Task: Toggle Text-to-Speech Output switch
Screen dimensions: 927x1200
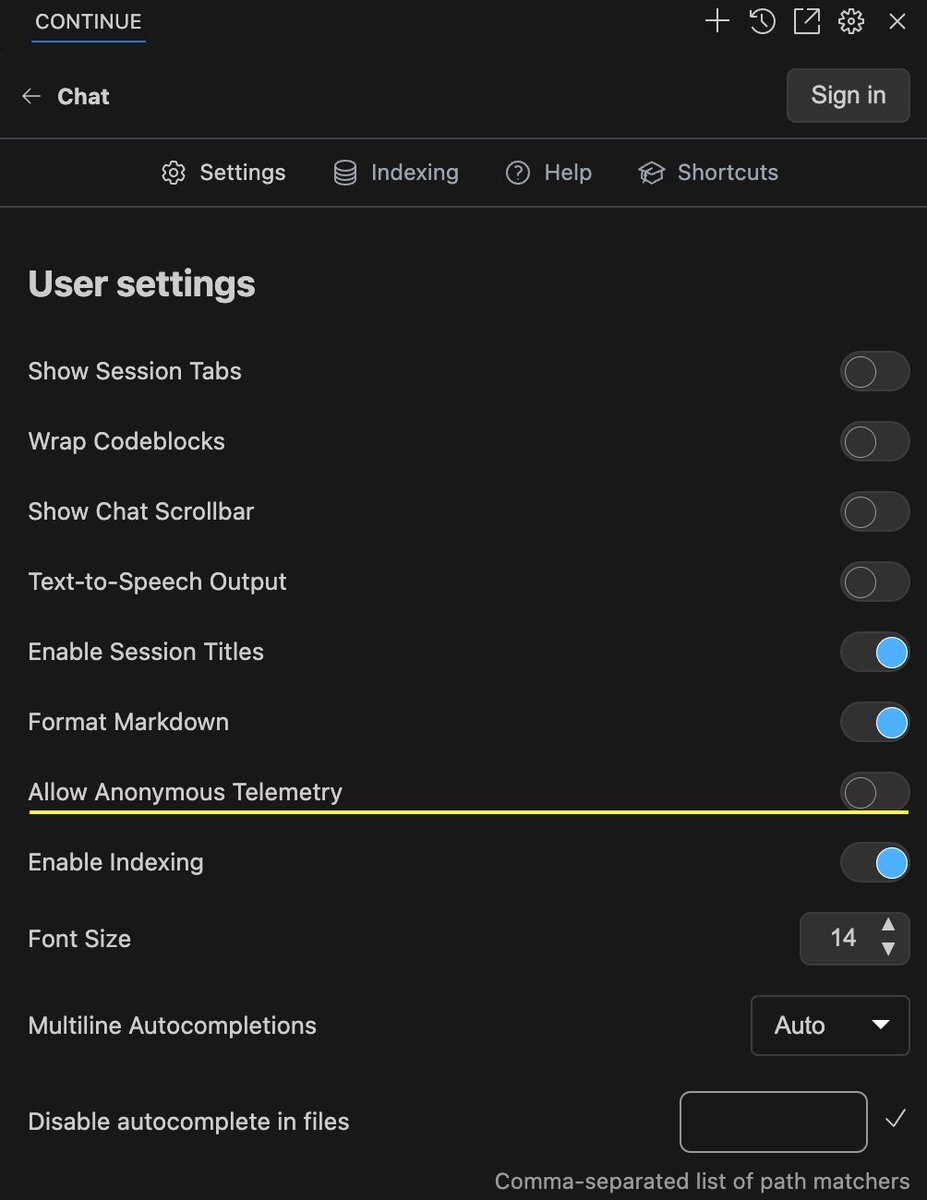Action: coord(875,581)
